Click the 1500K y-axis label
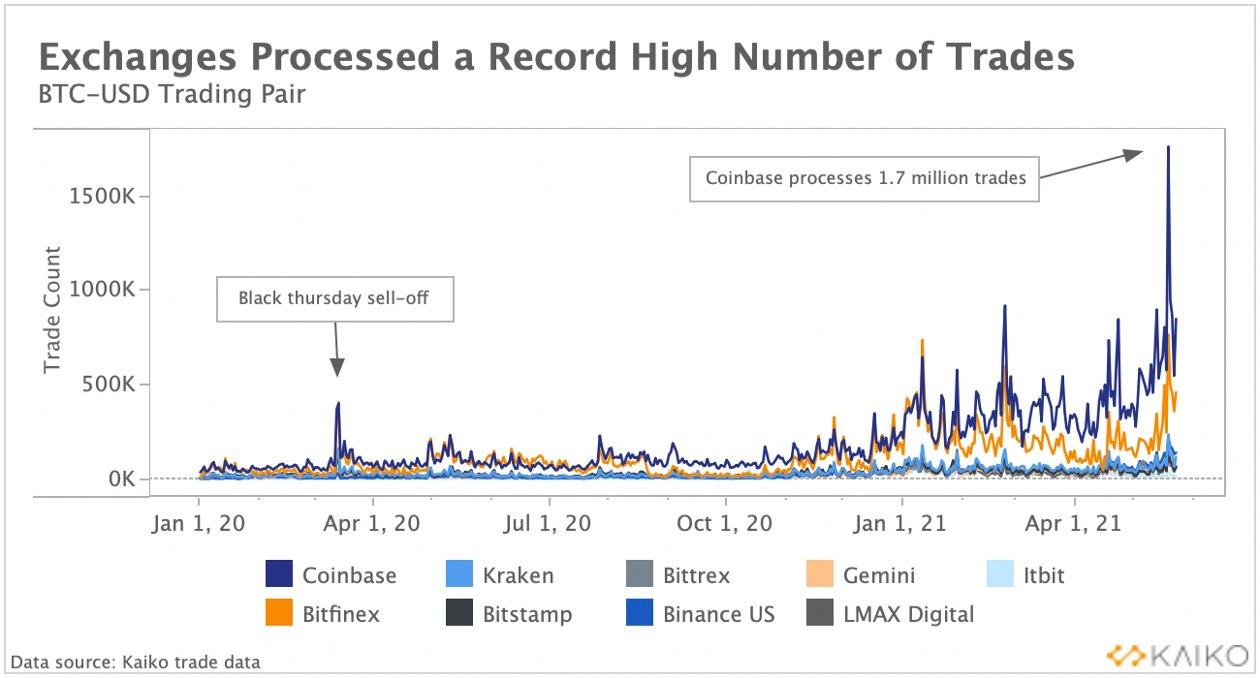The height and width of the screenshot is (678, 1260). click(x=101, y=195)
